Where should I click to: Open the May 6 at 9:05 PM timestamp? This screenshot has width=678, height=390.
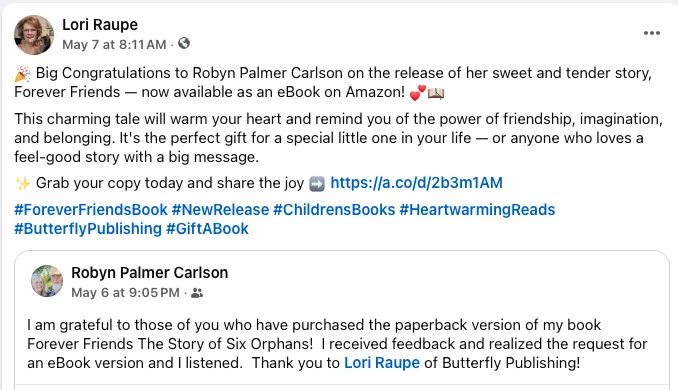pyautogui.click(x=125, y=293)
